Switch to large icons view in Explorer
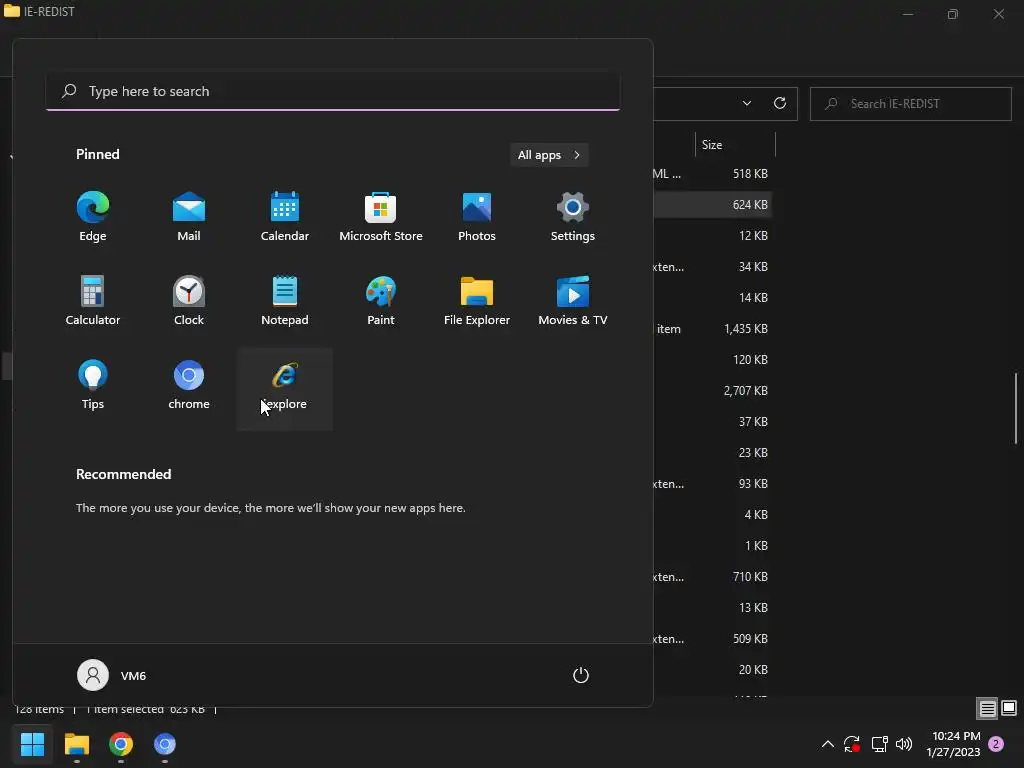Screen dimensions: 1024x768 click(x=1009, y=709)
